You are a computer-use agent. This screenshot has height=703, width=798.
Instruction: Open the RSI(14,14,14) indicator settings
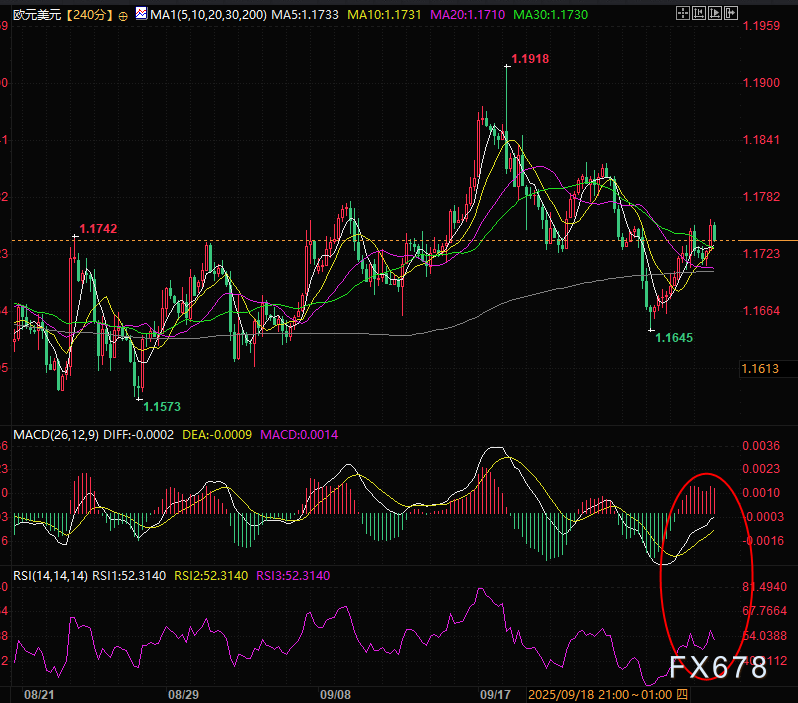click(50, 575)
